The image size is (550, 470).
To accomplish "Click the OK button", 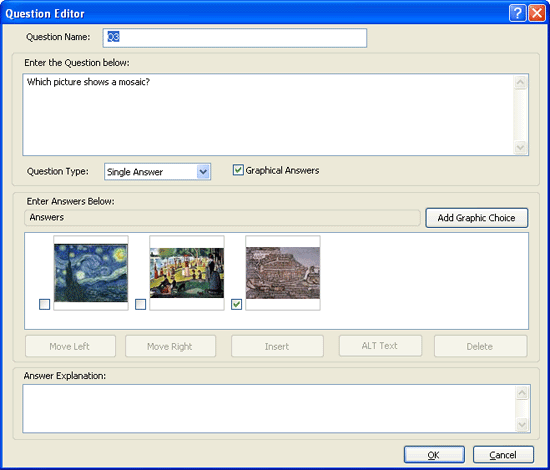I will (x=434, y=455).
